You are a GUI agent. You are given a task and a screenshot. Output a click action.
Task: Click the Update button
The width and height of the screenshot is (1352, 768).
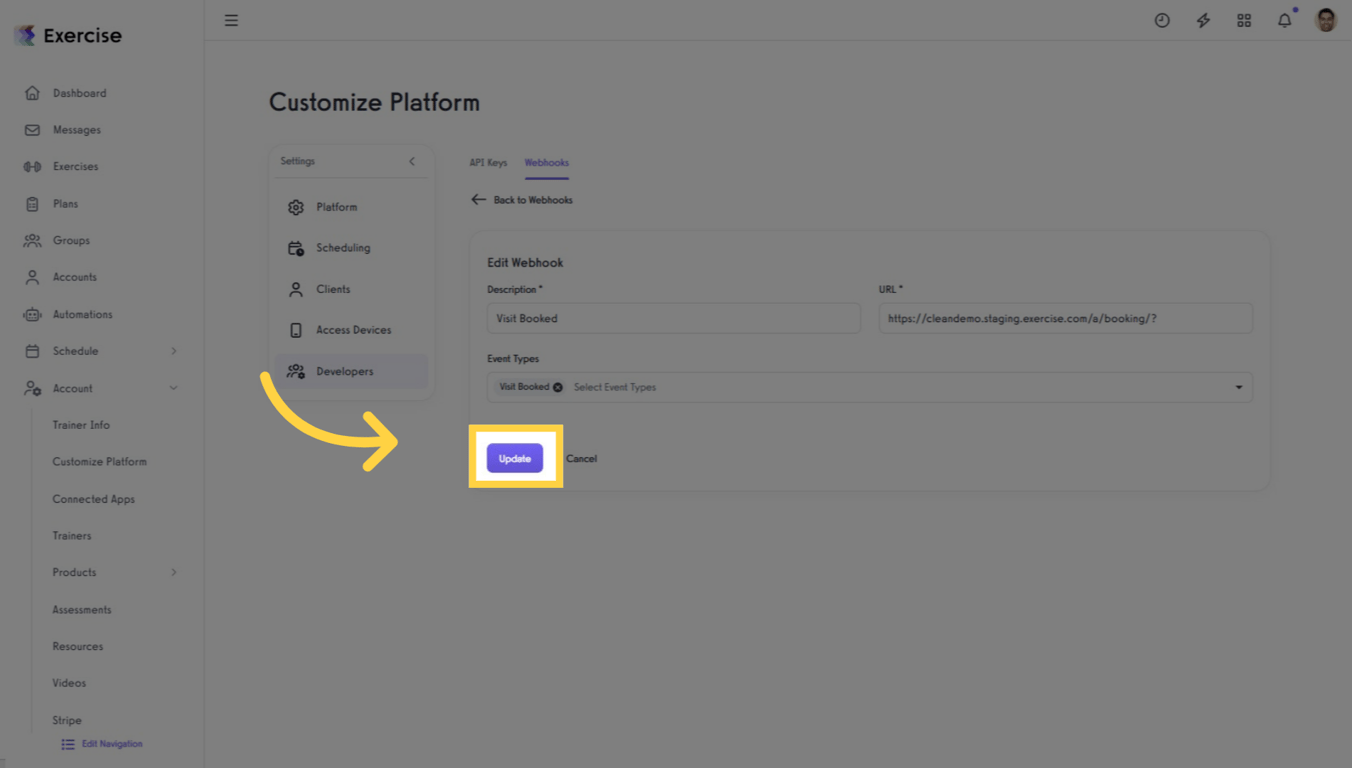point(515,458)
